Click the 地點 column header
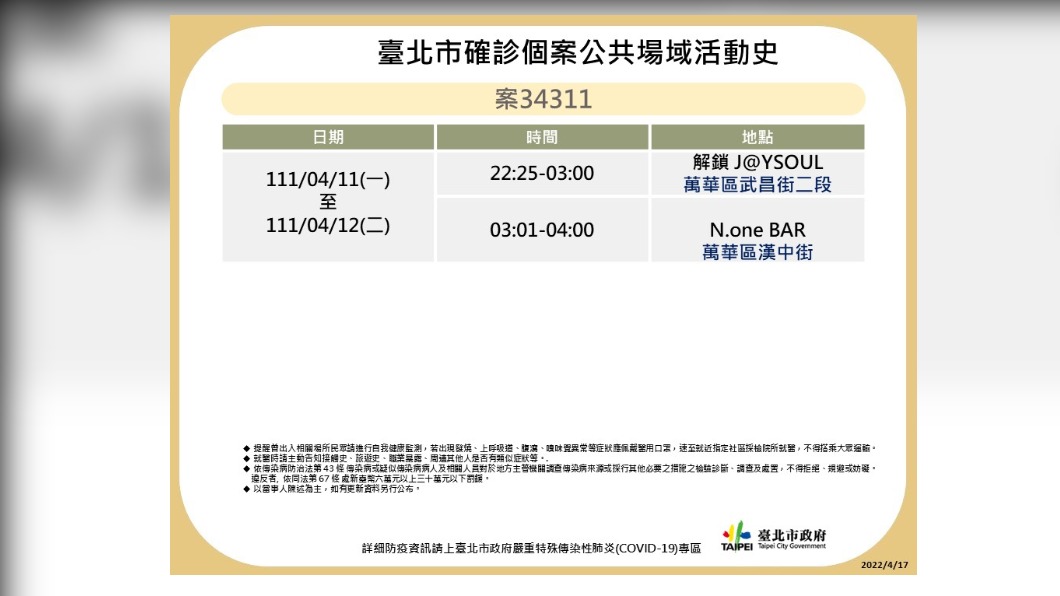 [x=757, y=137]
